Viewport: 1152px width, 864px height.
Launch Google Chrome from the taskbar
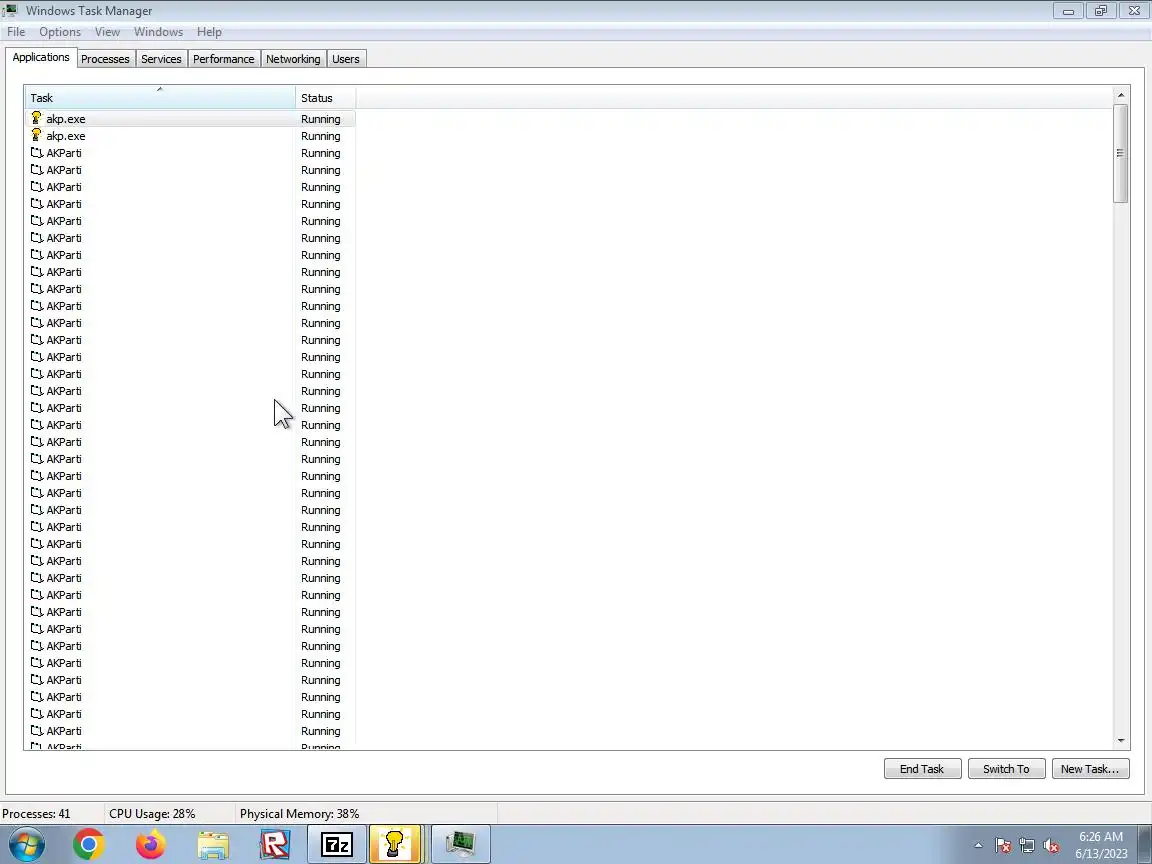click(89, 845)
